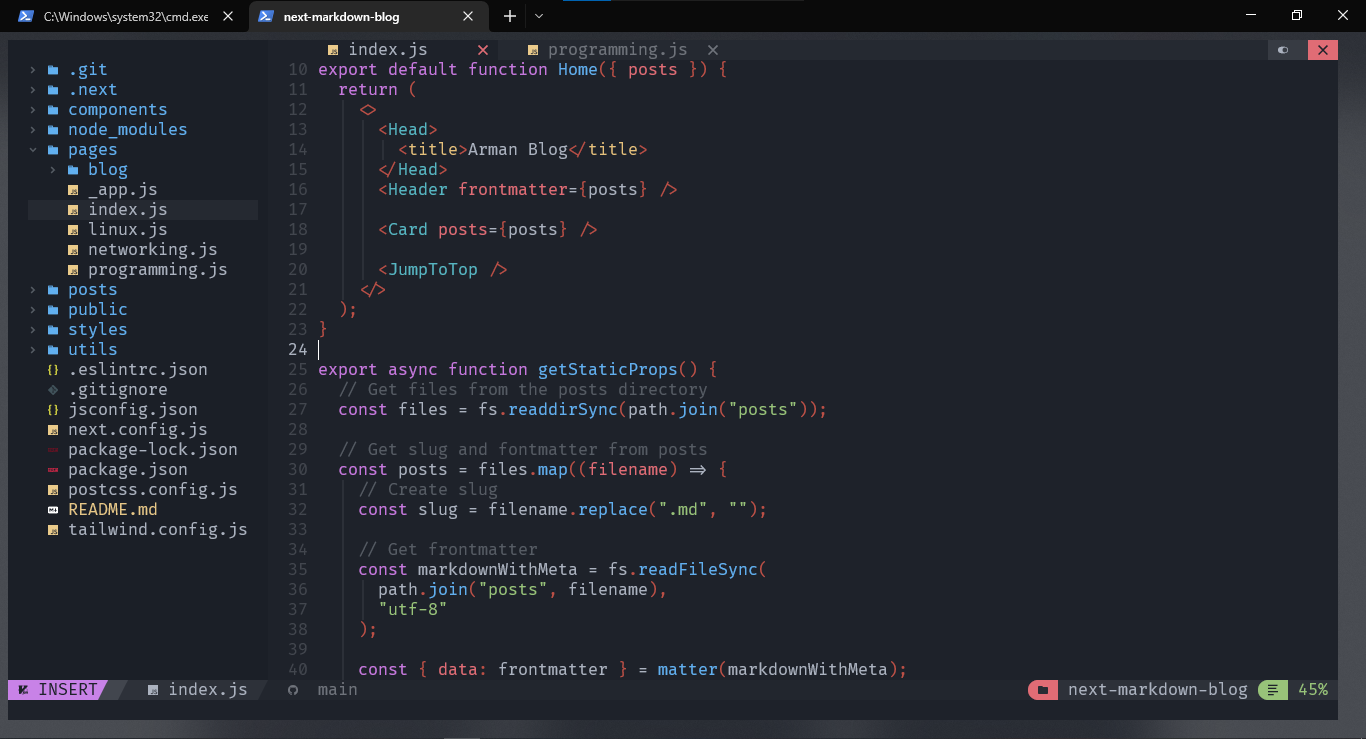Expand the components folder
Viewport: 1366px width, 739px height.
[x=32, y=110]
